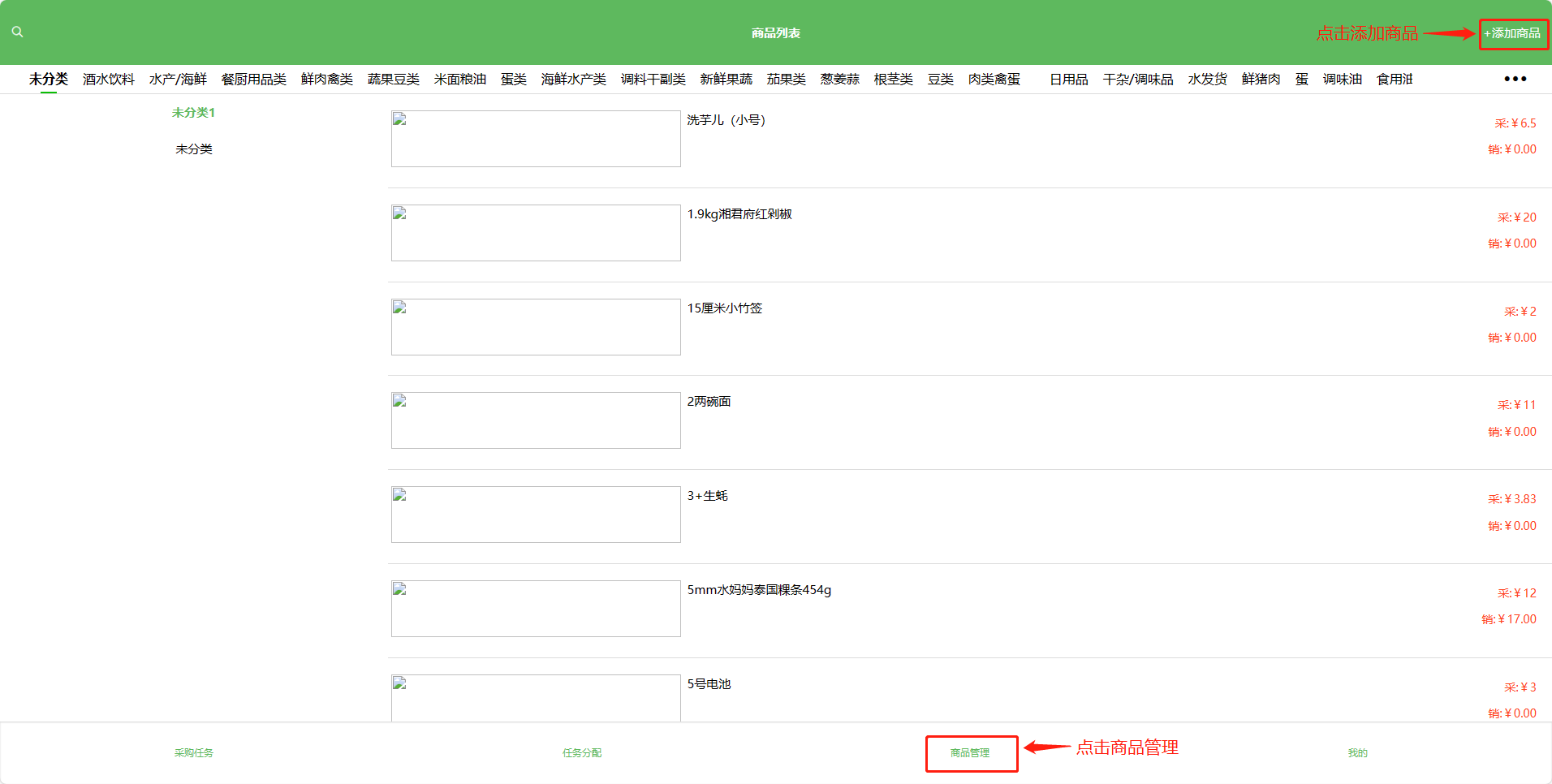Open the 食用油 category tab

click(x=1395, y=79)
